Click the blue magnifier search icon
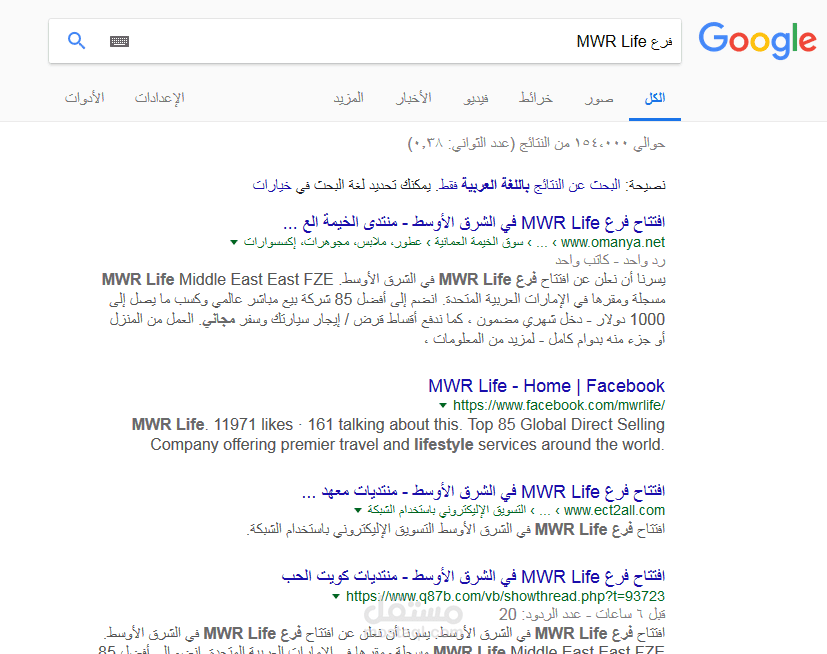Screen dimensions: 827x654 (x=76, y=41)
